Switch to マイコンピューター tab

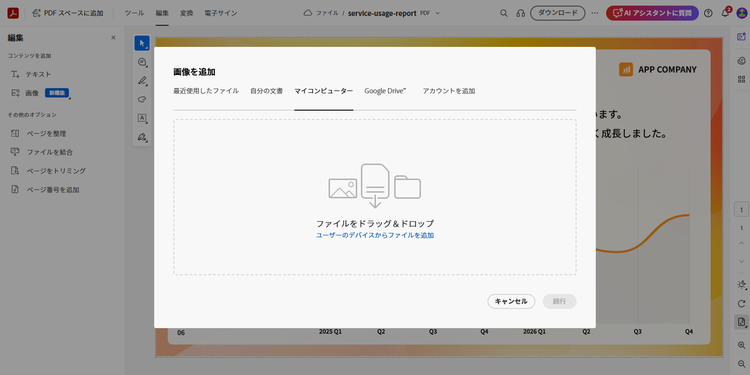(324, 91)
